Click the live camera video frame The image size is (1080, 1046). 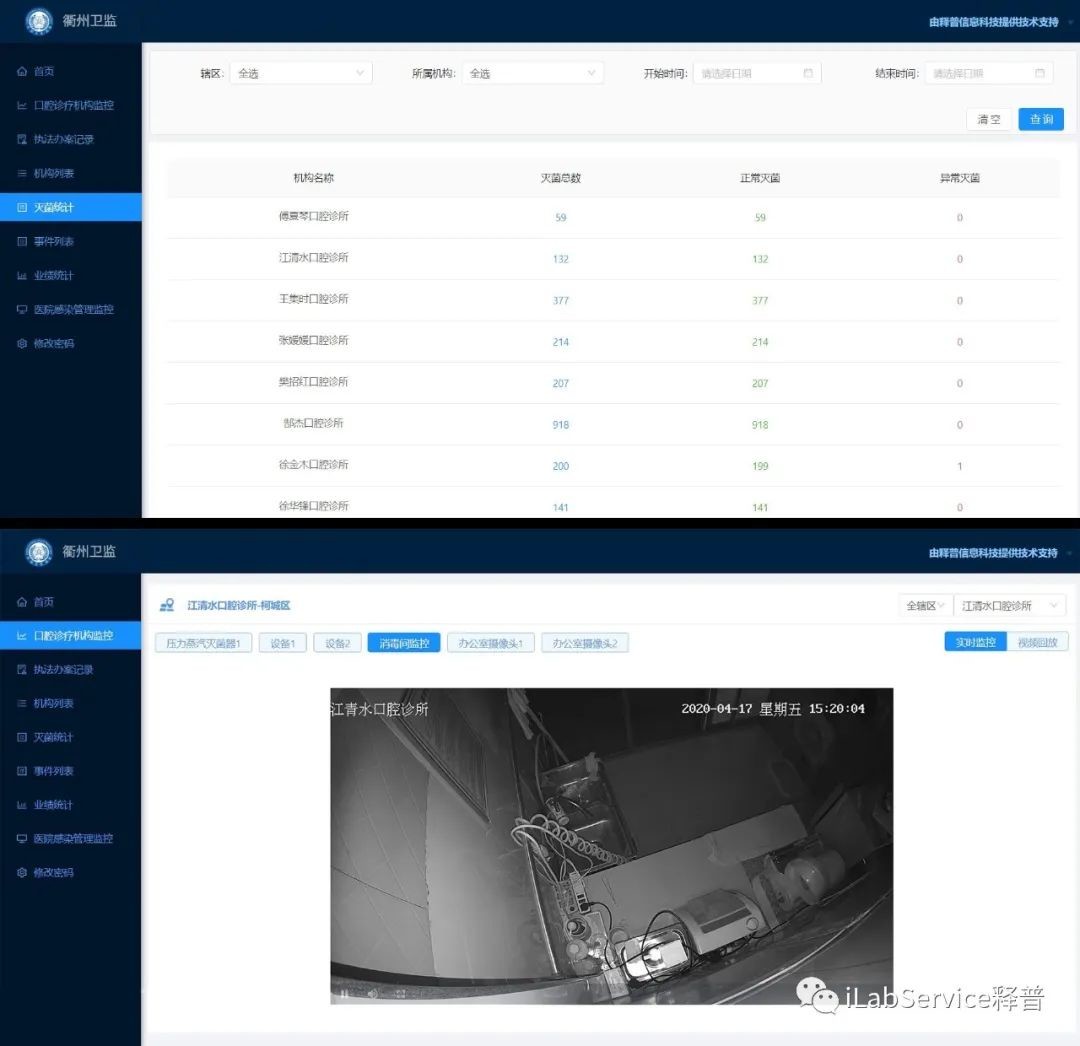pyautogui.click(x=612, y=846)
